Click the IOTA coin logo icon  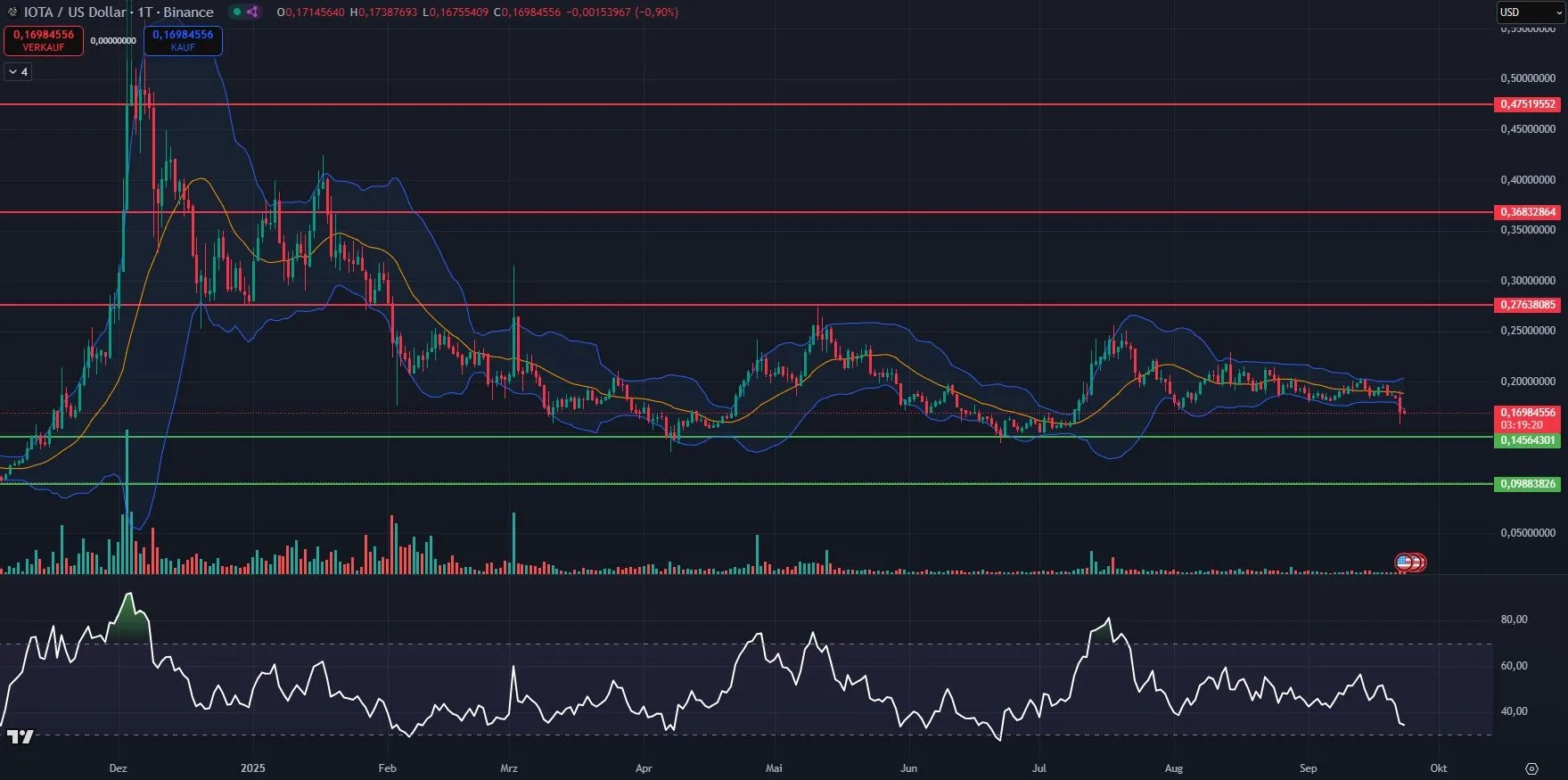[x=12, y=12]
